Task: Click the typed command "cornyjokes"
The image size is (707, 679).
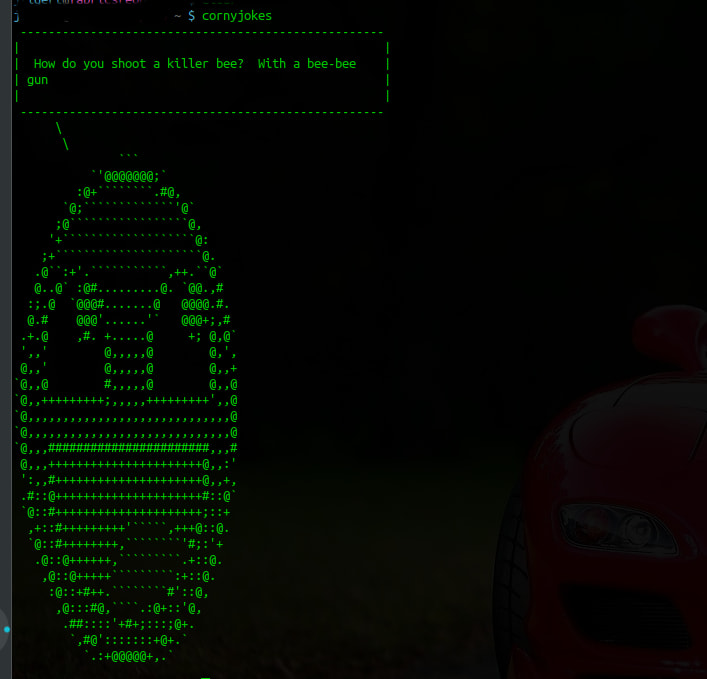Action: coord(237,16)
